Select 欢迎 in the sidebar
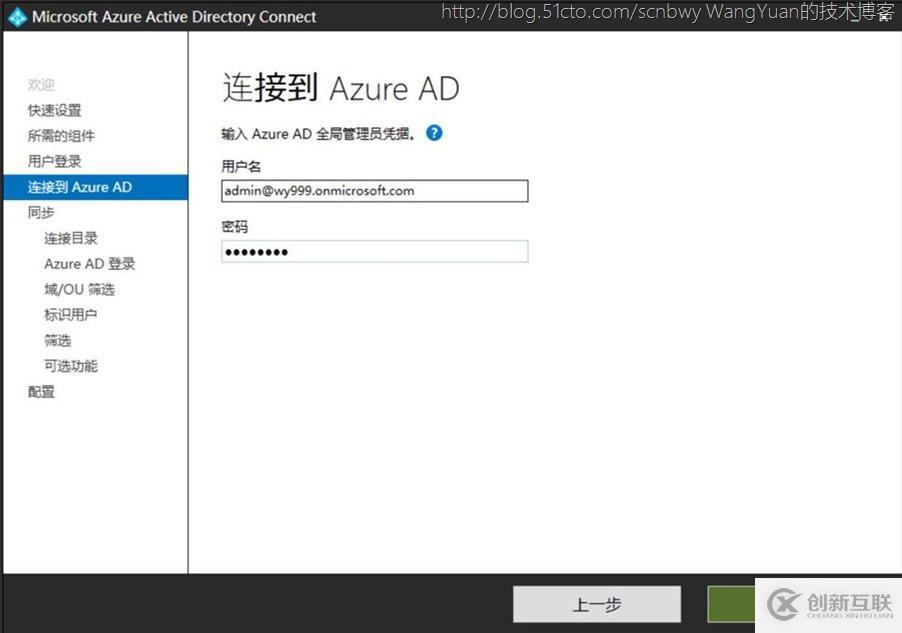The image size is (902, 633). tap(41, 85)
